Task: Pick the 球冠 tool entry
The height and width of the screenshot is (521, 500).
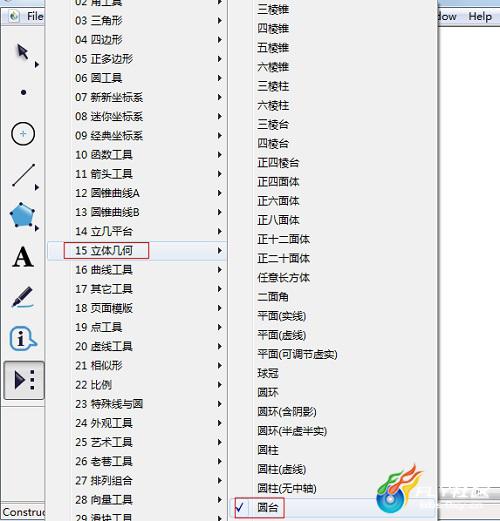Action: pyautogui.click(x=268, y=373)
